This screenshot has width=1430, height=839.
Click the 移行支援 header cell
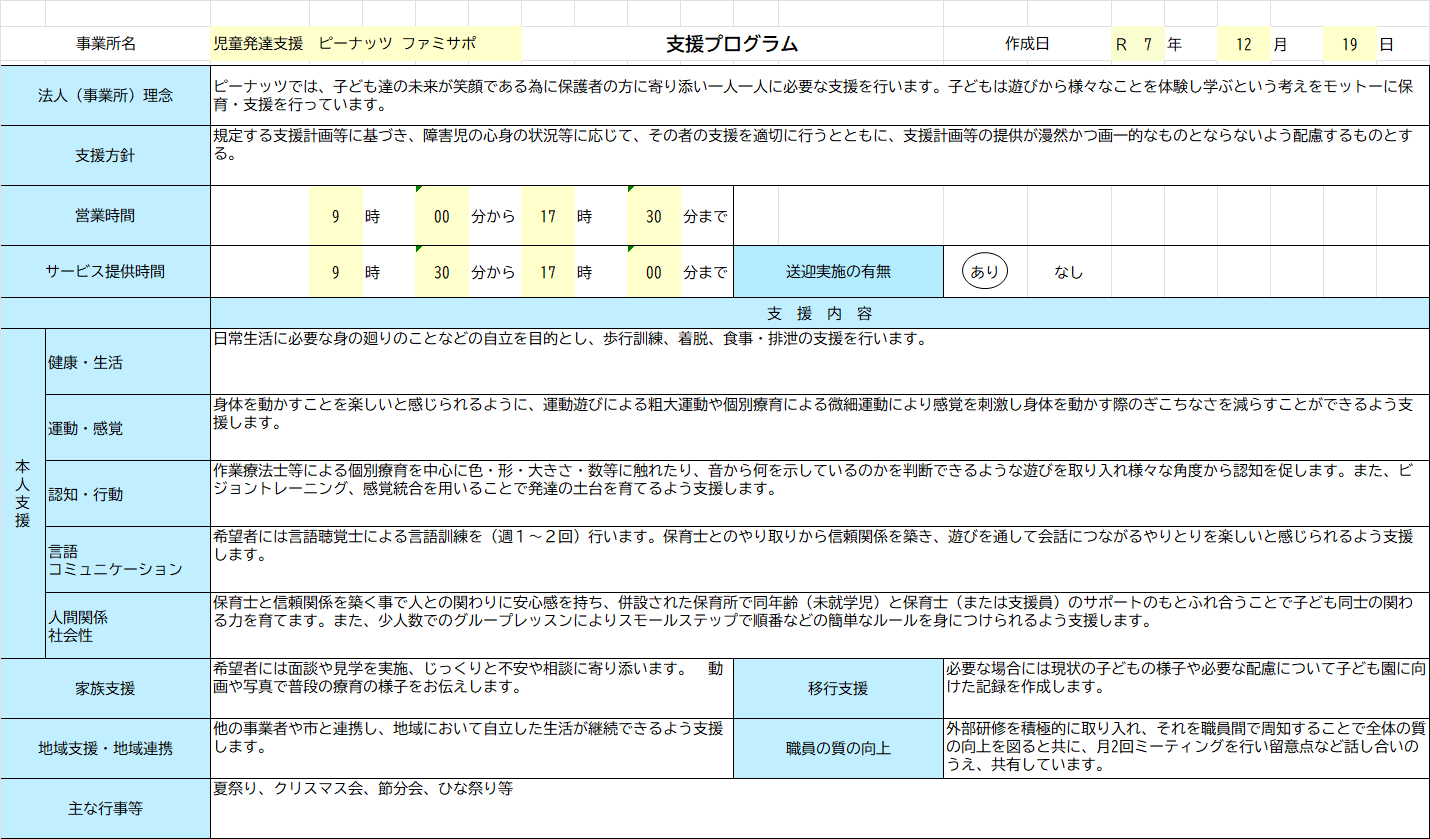pos(838,688)
